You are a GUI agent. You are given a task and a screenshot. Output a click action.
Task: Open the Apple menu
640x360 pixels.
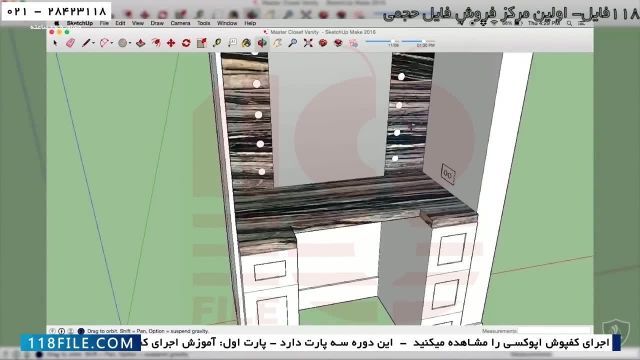pos(57,23)
